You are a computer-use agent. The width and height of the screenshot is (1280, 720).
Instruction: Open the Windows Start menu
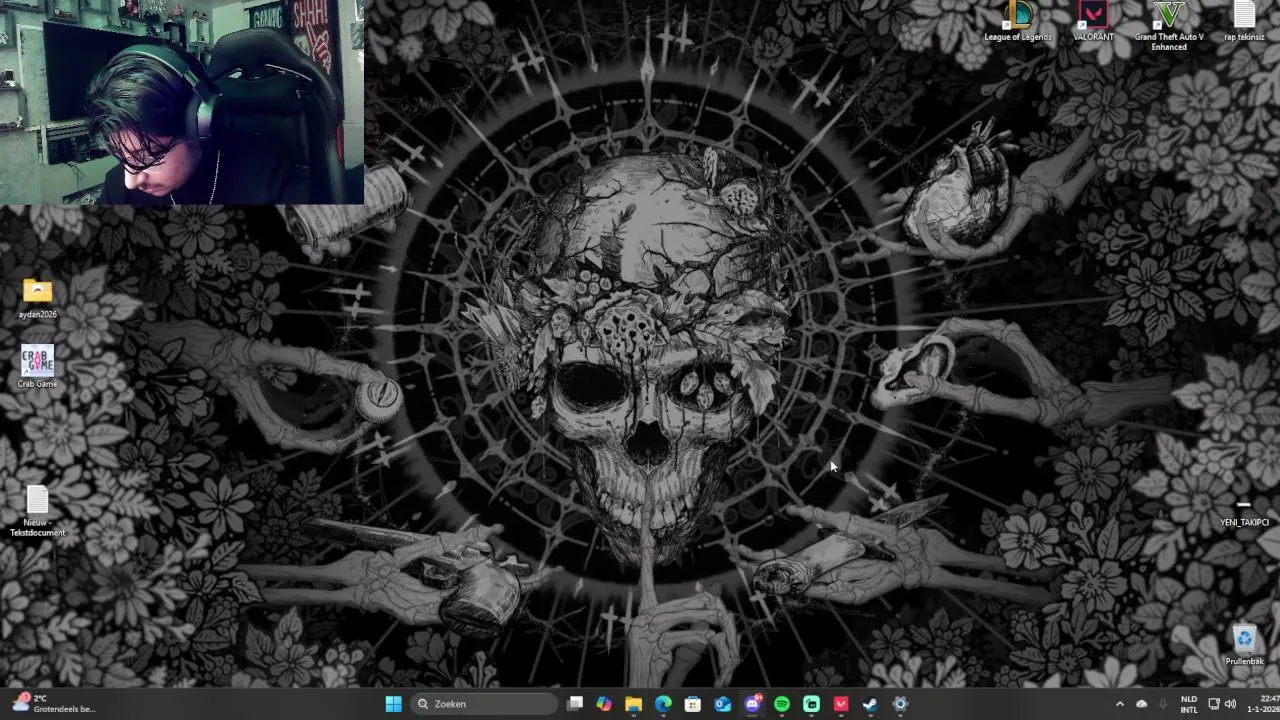[393, 704]
